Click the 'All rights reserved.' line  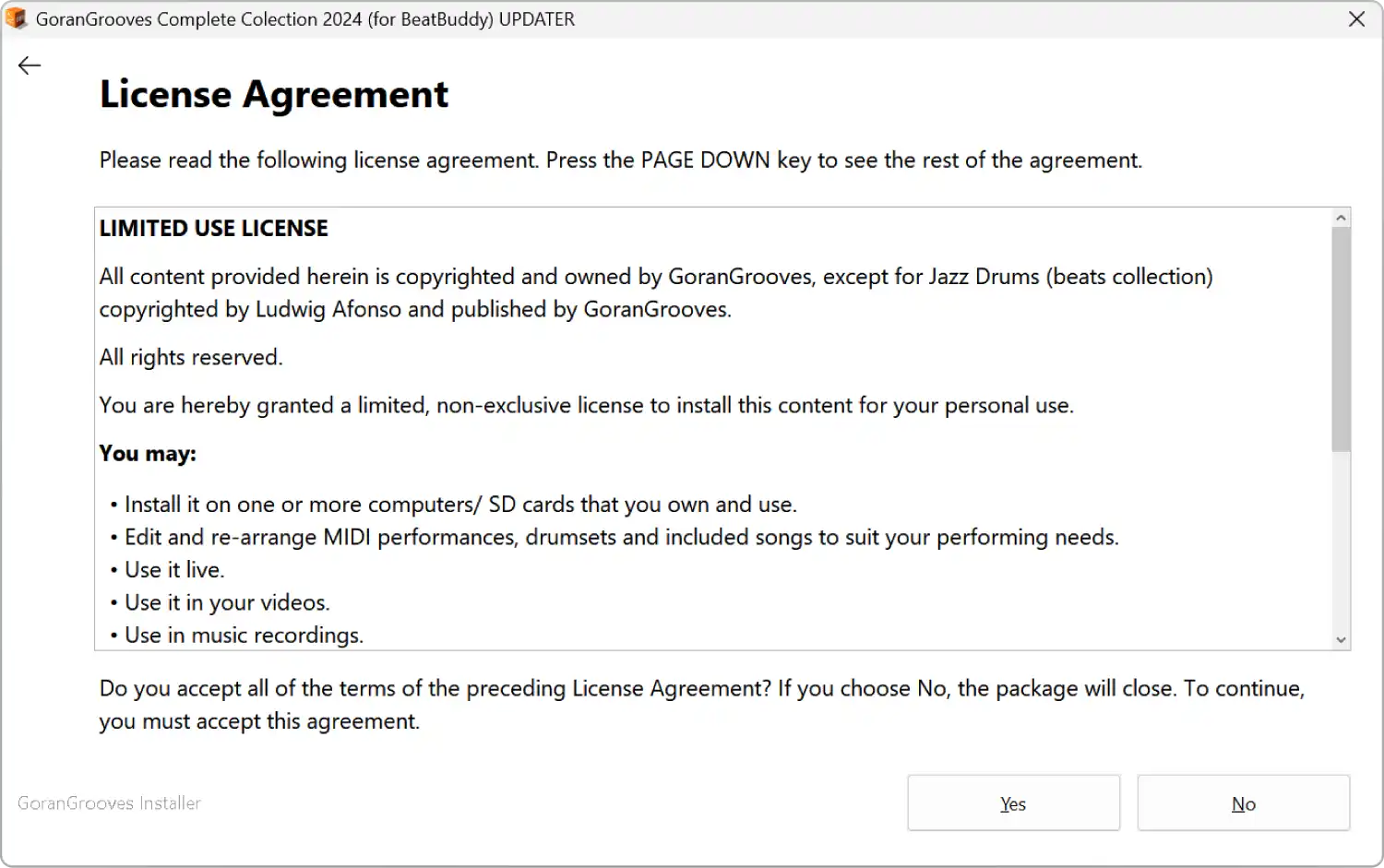click(x=191, y=357)
